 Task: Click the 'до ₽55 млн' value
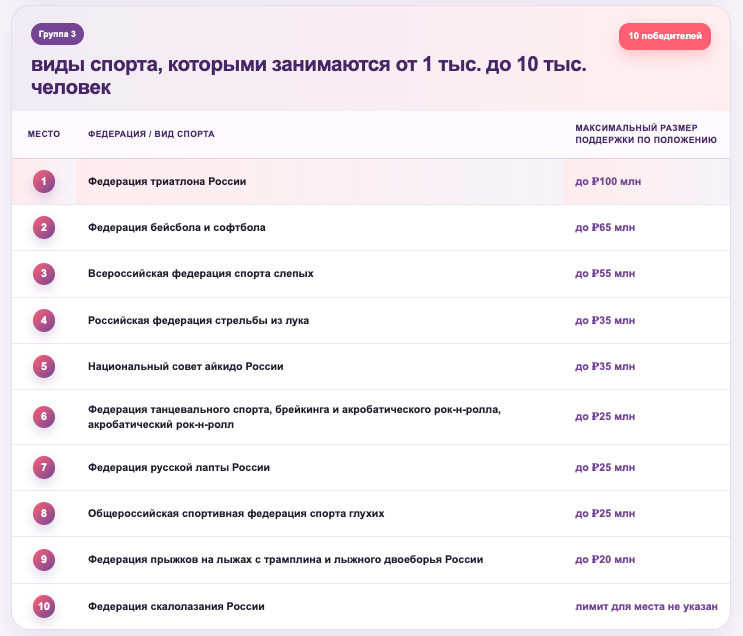pyautogui.click(x=605, y=273)
